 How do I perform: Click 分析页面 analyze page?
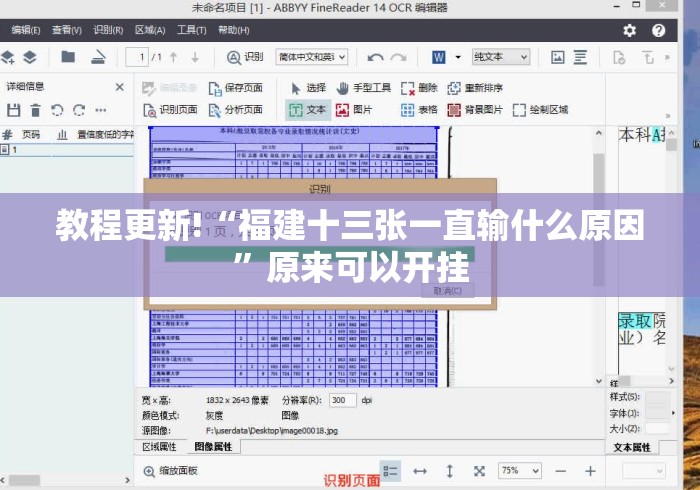236,110
